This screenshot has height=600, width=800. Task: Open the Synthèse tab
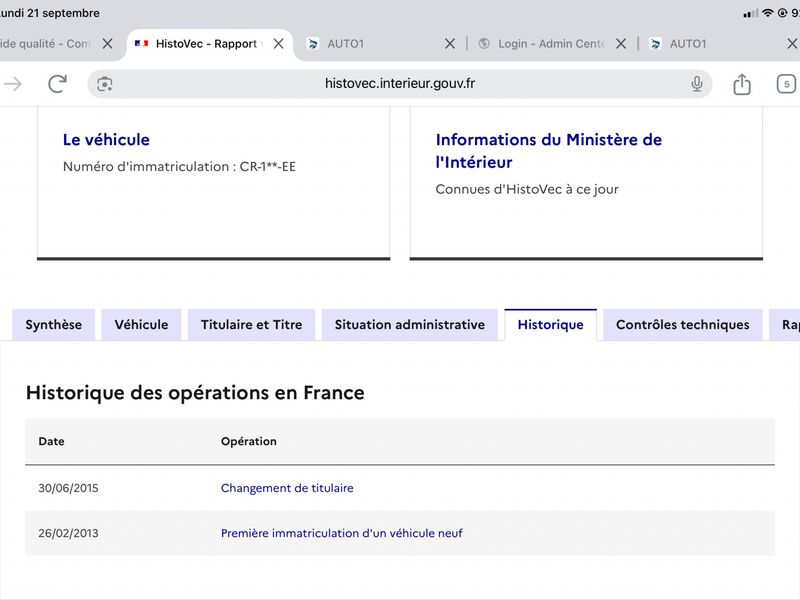pyautogui.click(x=54, y=324)
